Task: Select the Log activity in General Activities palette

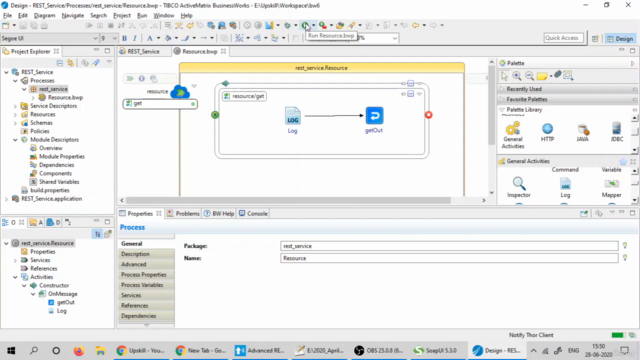Action: (565, 188)
